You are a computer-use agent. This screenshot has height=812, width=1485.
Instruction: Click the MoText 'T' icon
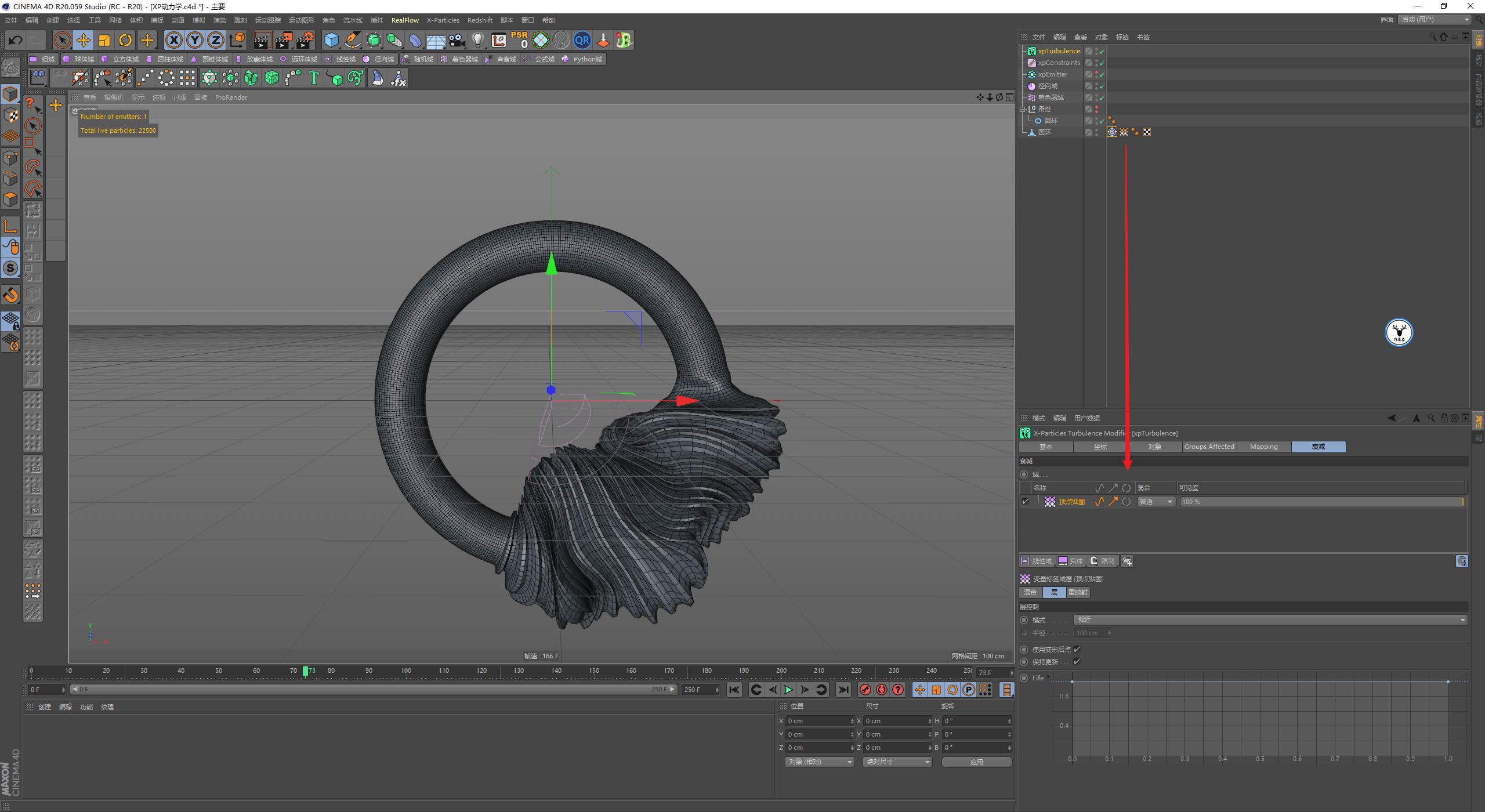coord(314,78)
